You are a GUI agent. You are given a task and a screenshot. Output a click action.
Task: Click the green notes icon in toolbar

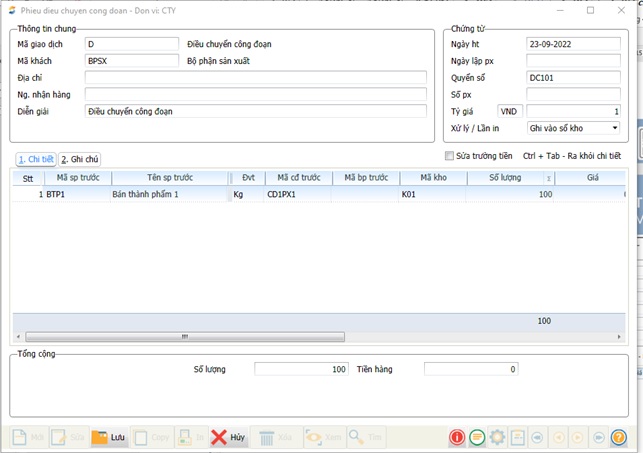477,437
